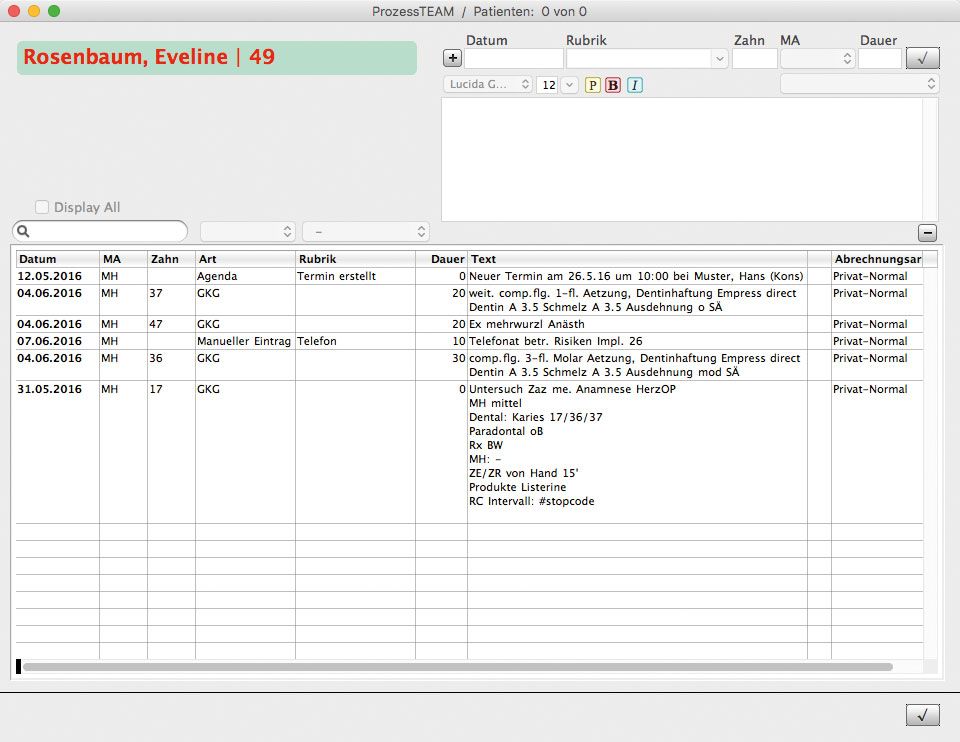Enable the Display All checkbox
Viewport: 960px width, 742px height.
[42, 207]
